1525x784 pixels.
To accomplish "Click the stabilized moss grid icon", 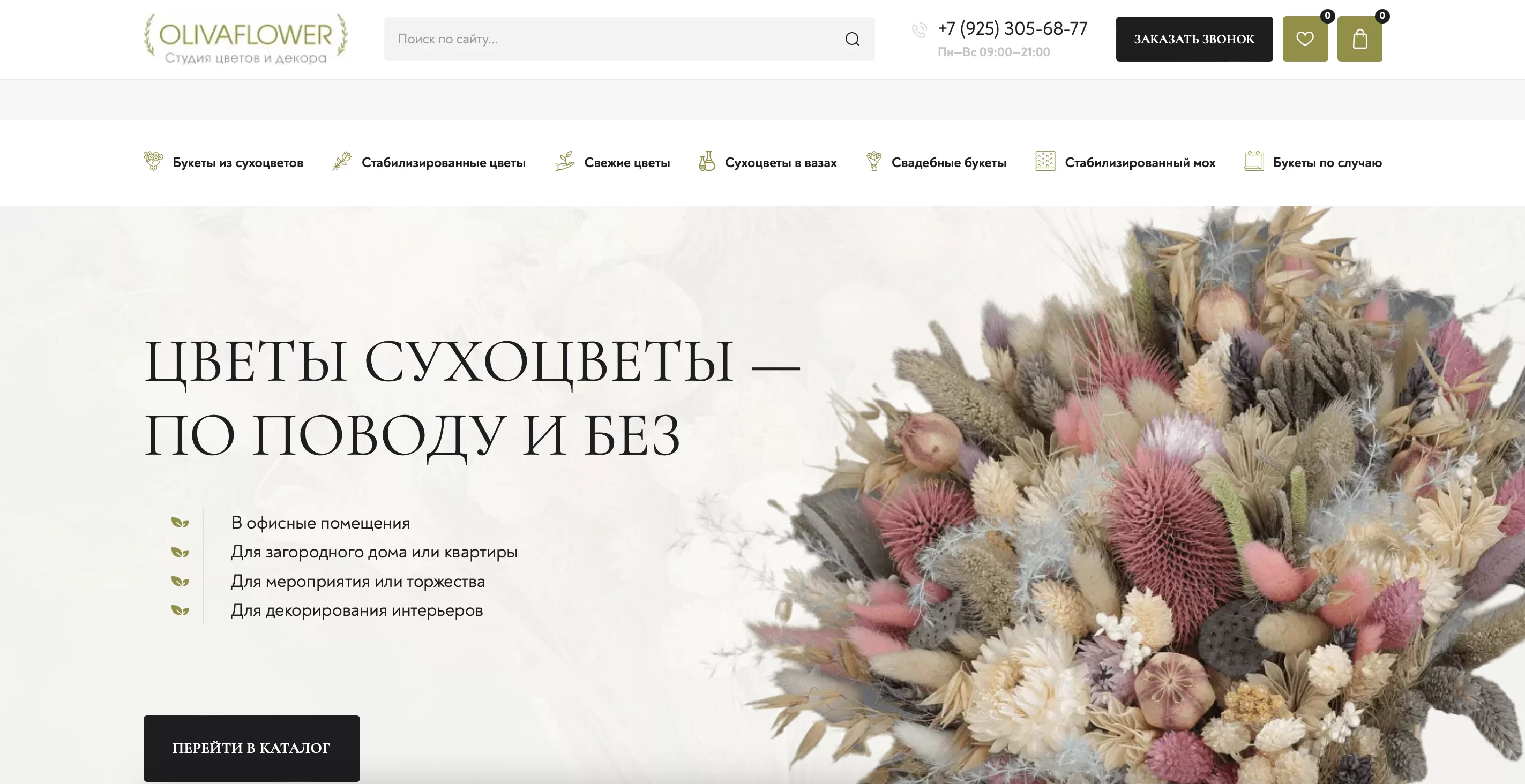I will [x=1045, y=161].
